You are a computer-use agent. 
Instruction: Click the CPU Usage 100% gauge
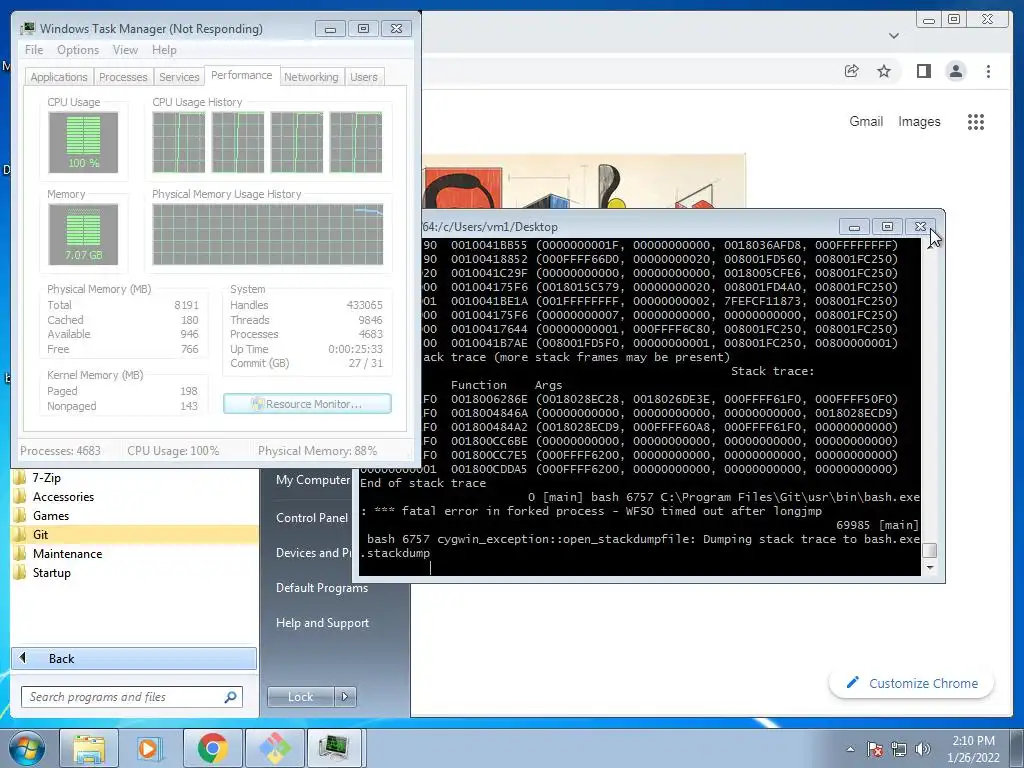(x=83, y=142)
